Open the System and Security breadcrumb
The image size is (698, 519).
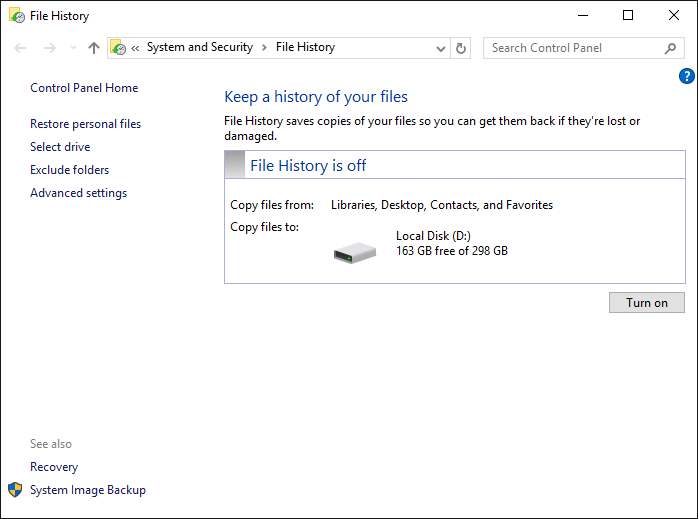pyautogui.click(x=200, y=47)
